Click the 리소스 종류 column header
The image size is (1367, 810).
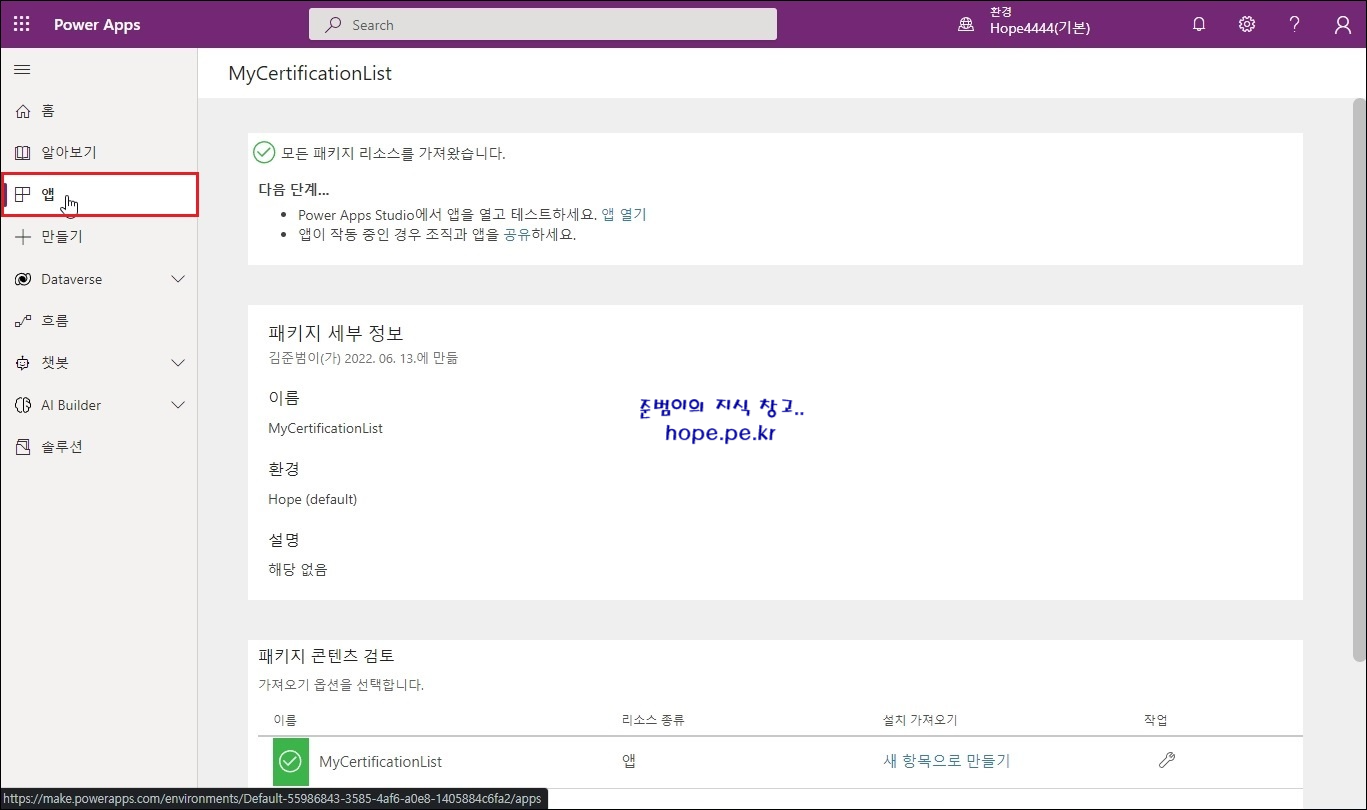click(x=653, y=720)
